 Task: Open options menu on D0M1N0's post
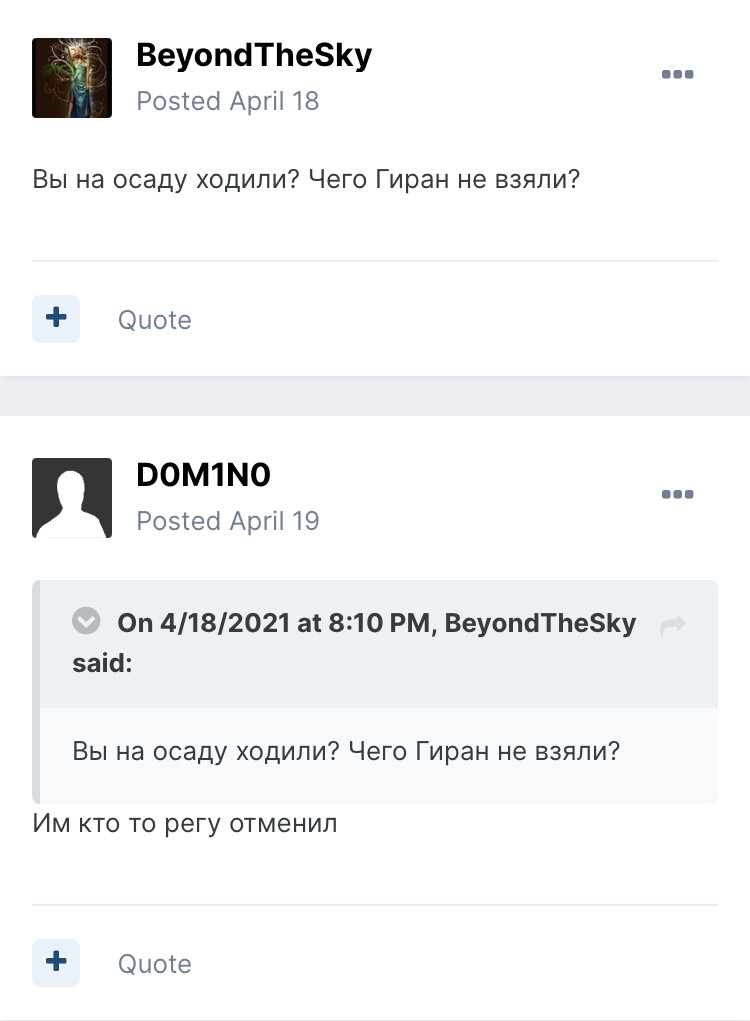(x=677, y=495)
